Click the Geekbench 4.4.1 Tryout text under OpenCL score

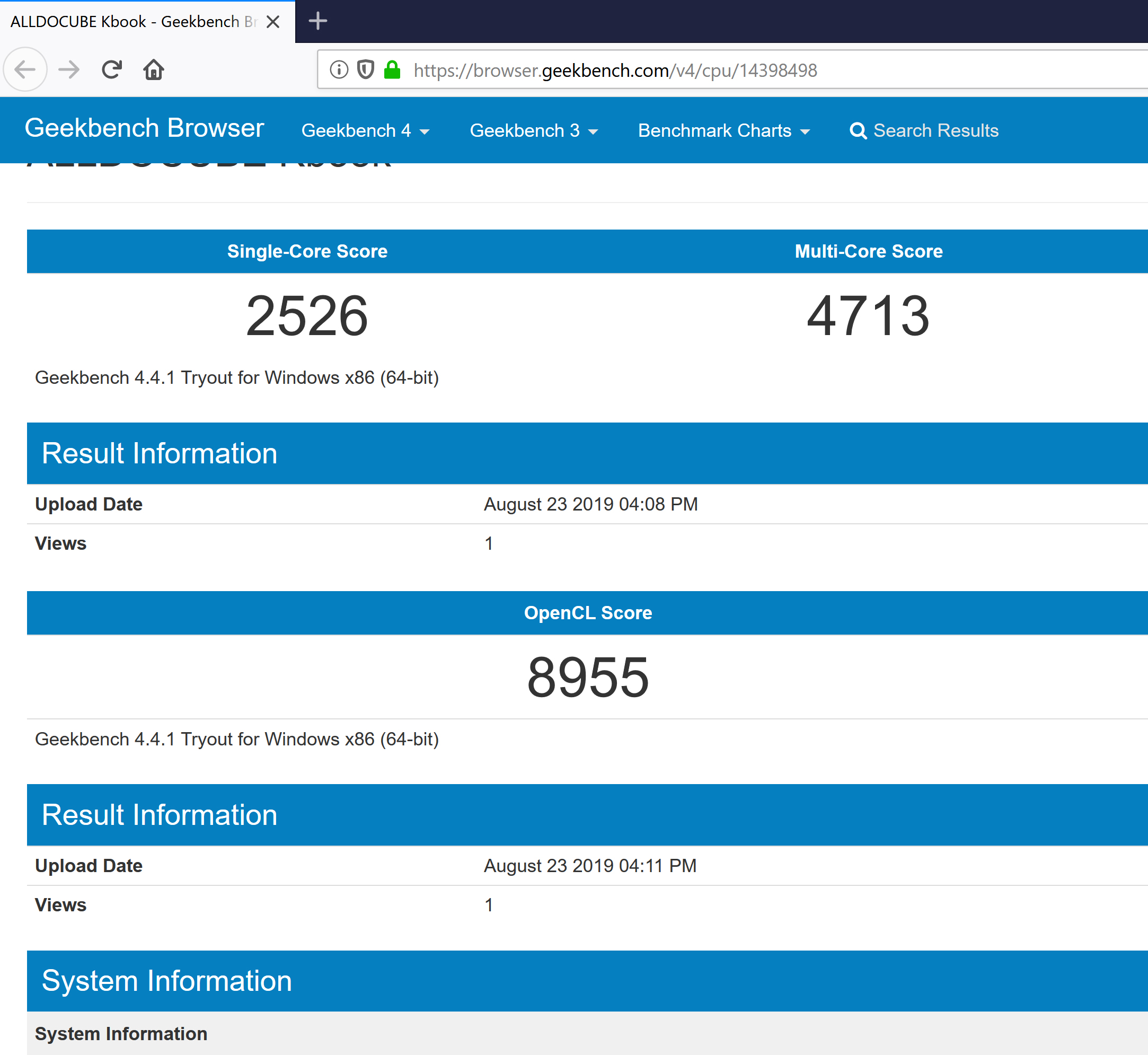coord(237,740)
